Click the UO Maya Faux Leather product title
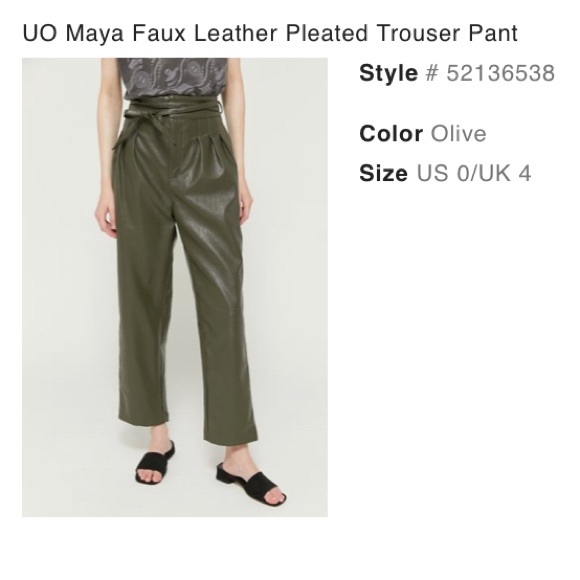 click(270, 33)
